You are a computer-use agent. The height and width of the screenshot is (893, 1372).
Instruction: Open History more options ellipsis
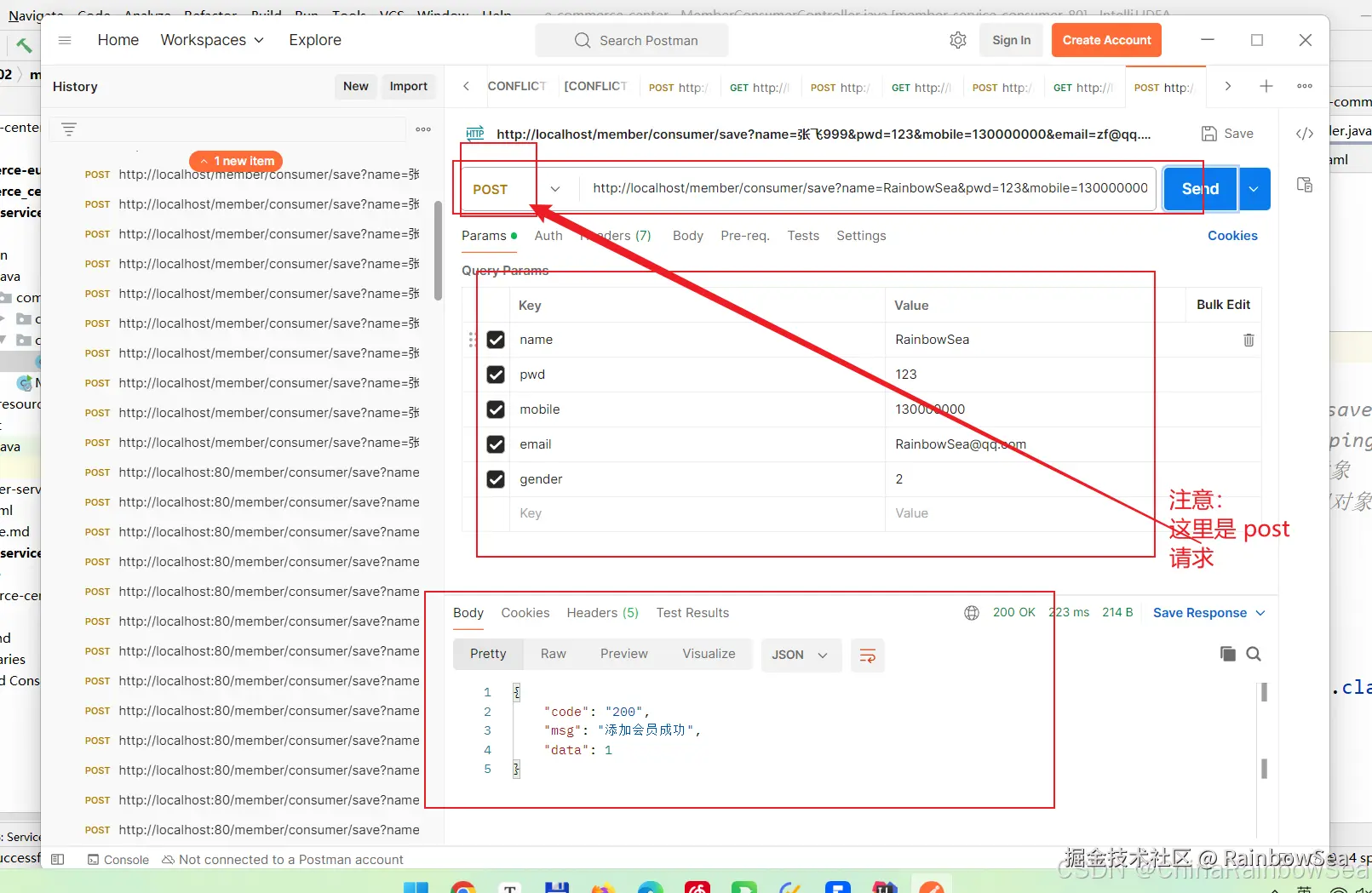tap(423, 129)
